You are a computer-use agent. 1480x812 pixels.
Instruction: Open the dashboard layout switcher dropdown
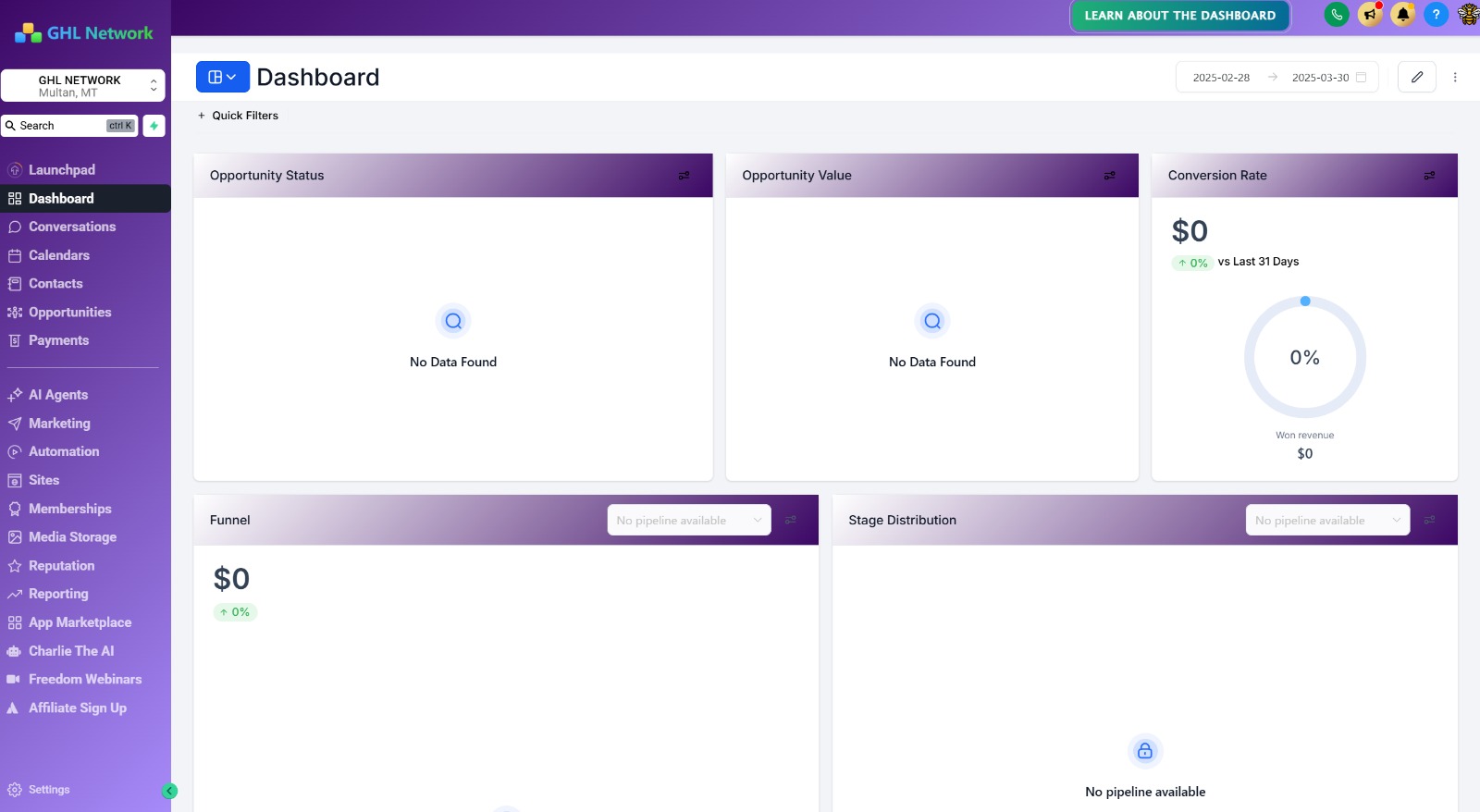tap(223, 77)
